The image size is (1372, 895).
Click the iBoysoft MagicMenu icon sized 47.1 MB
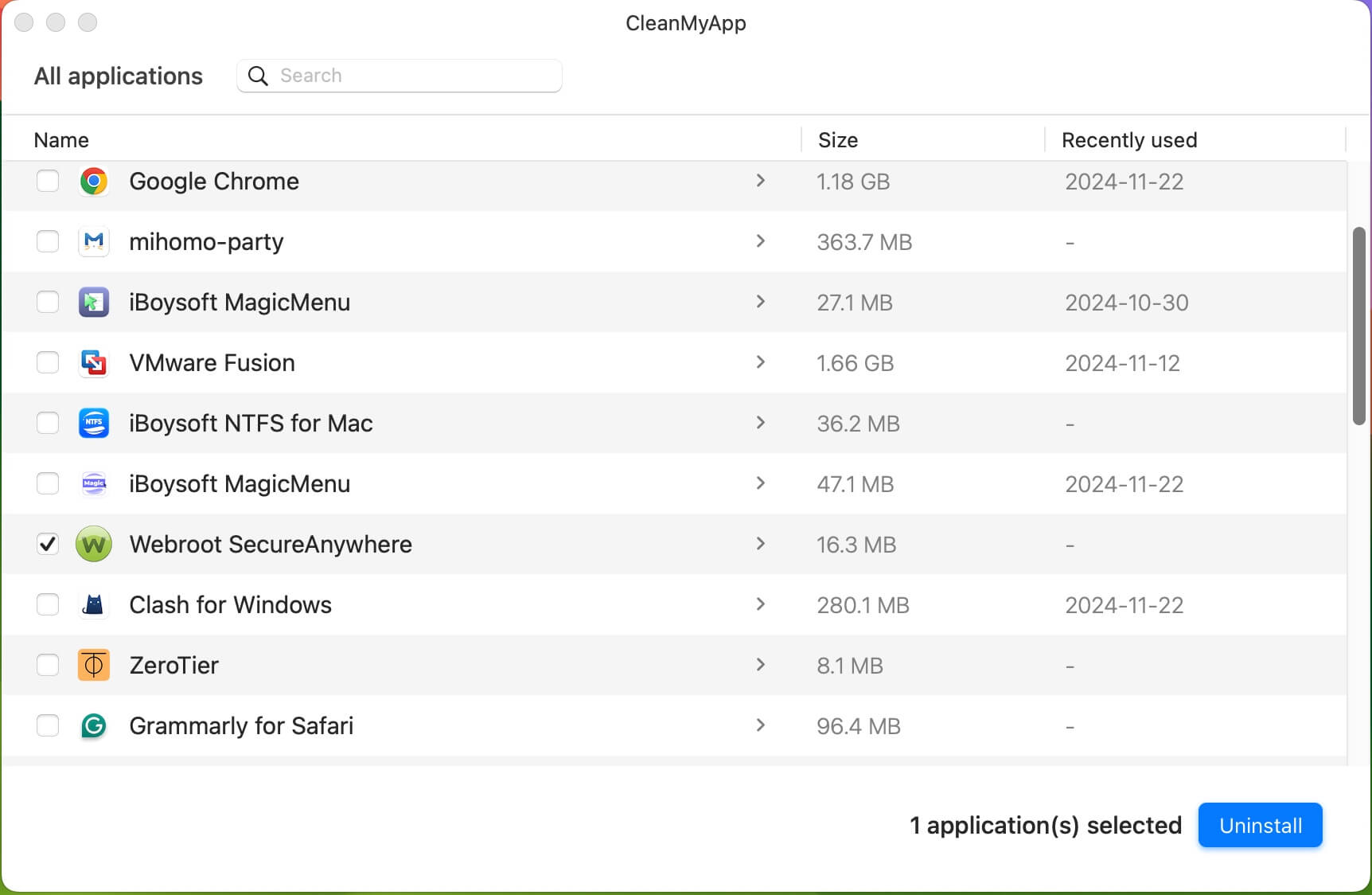[x=94, y=484]
